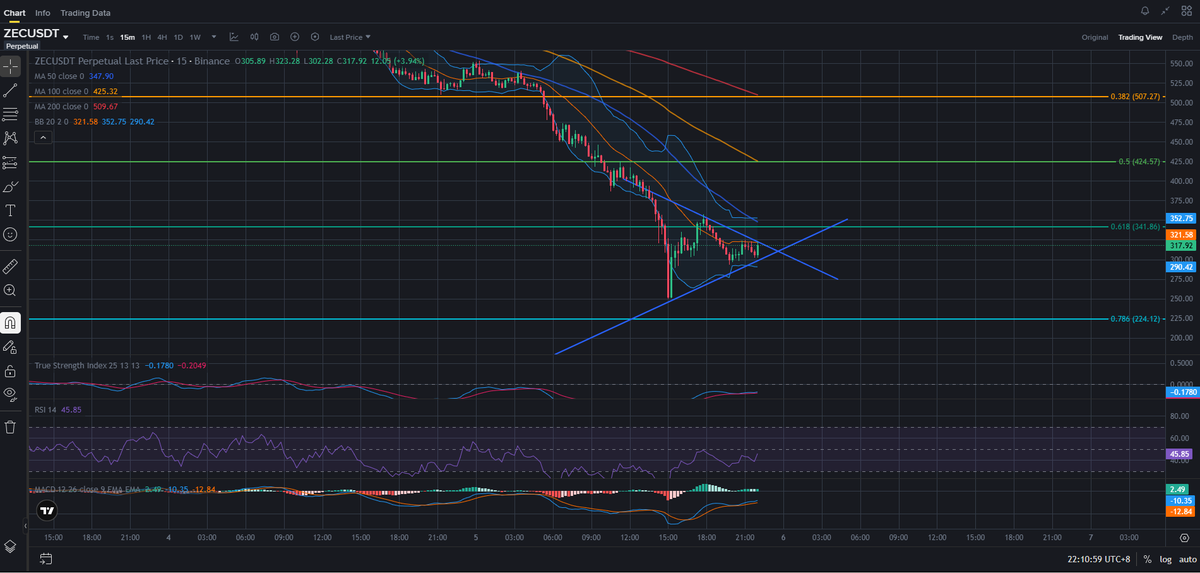Image resolution: width=1200 pixels, height=573 pixels.
Task: Select the Time interval option
Action: [91, 37]
